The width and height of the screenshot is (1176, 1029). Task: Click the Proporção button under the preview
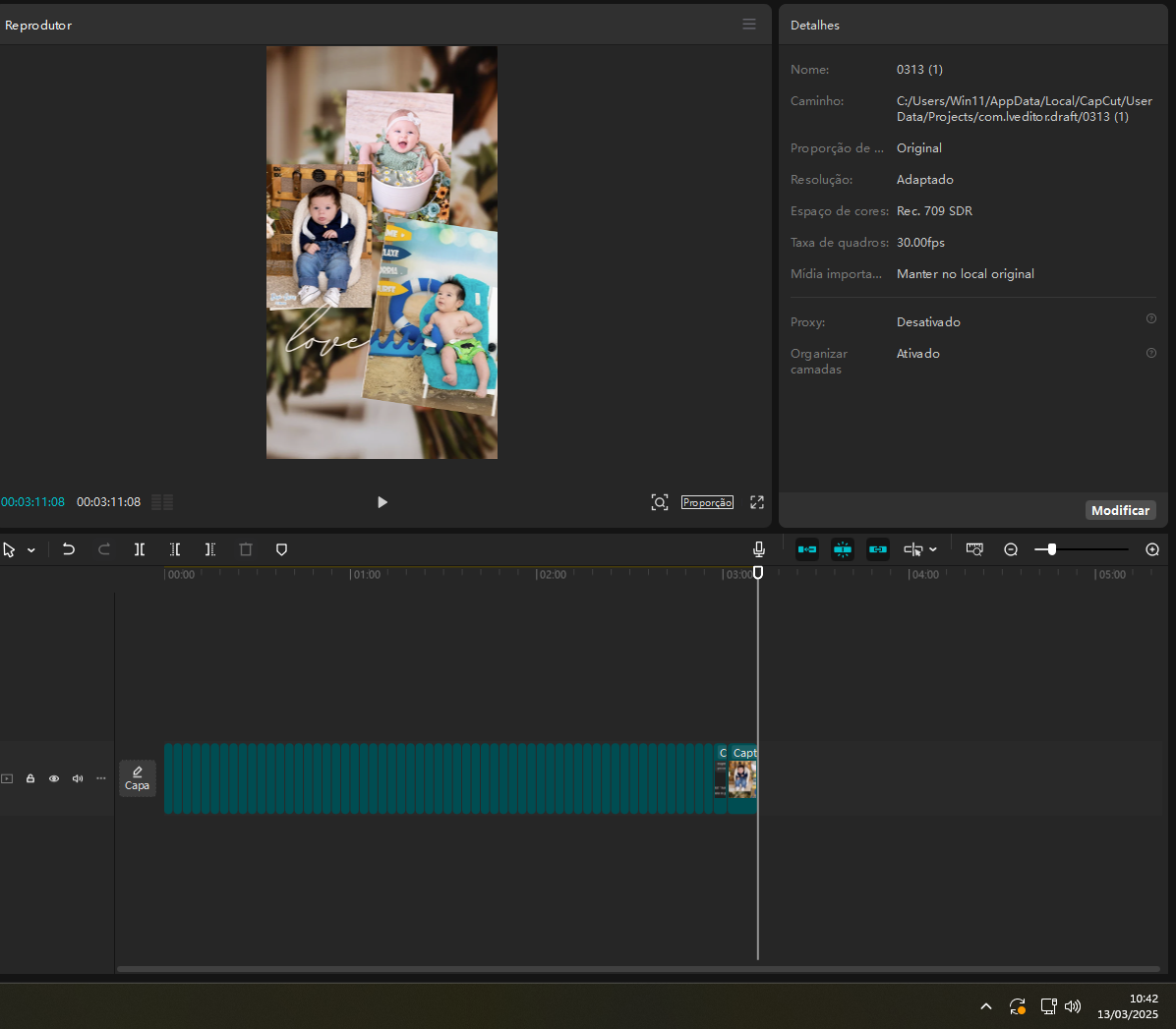707,502
